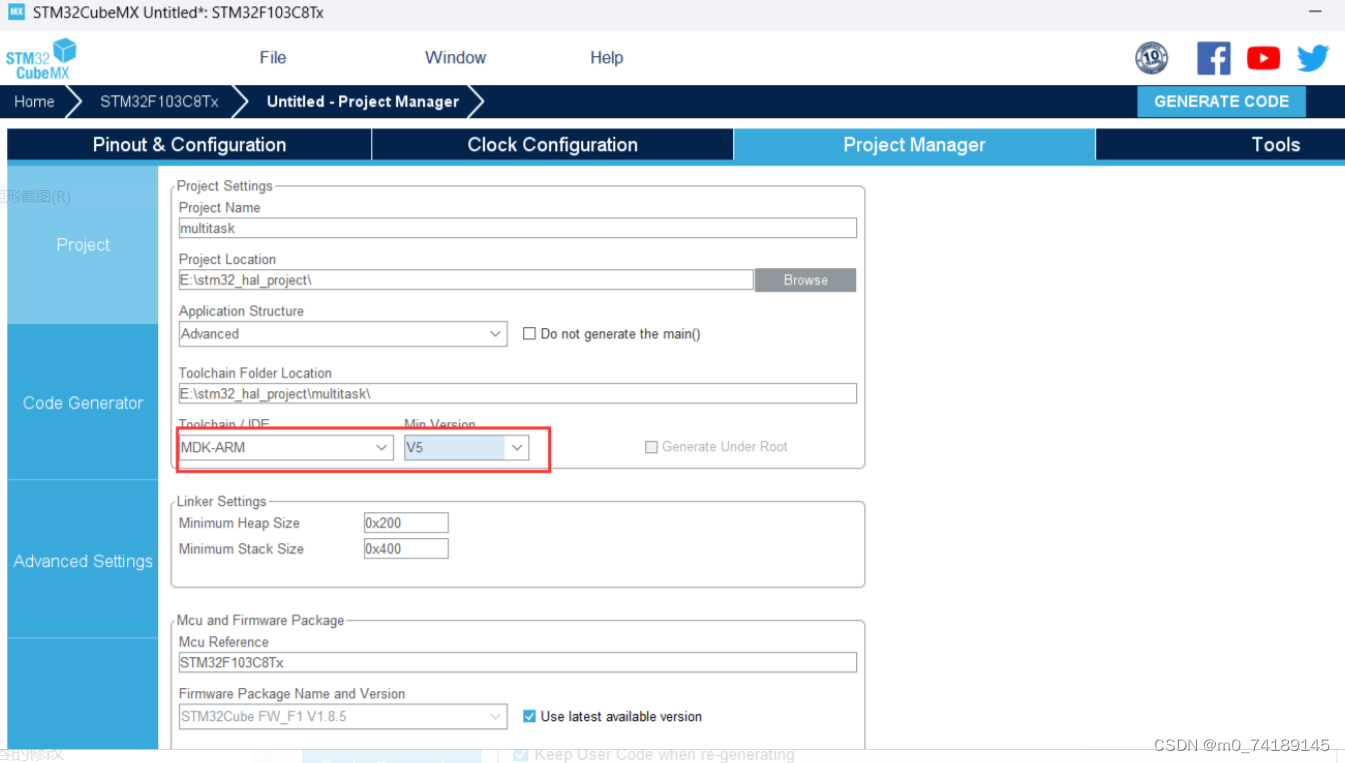The height and width of the screenshot is (763, 1345).
Task: Select the Project side section
Action: [83, 245]
